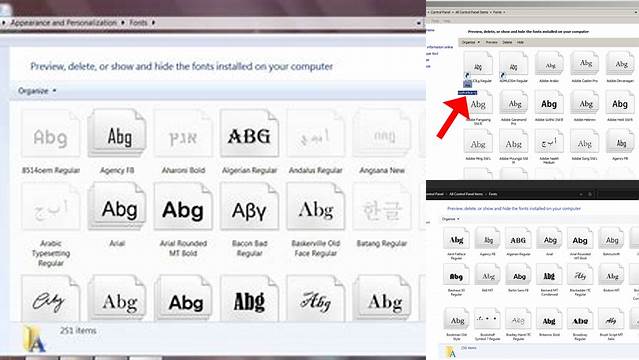
Task: Open Organize menu beside the Preview button
Action: pos(471,42)
